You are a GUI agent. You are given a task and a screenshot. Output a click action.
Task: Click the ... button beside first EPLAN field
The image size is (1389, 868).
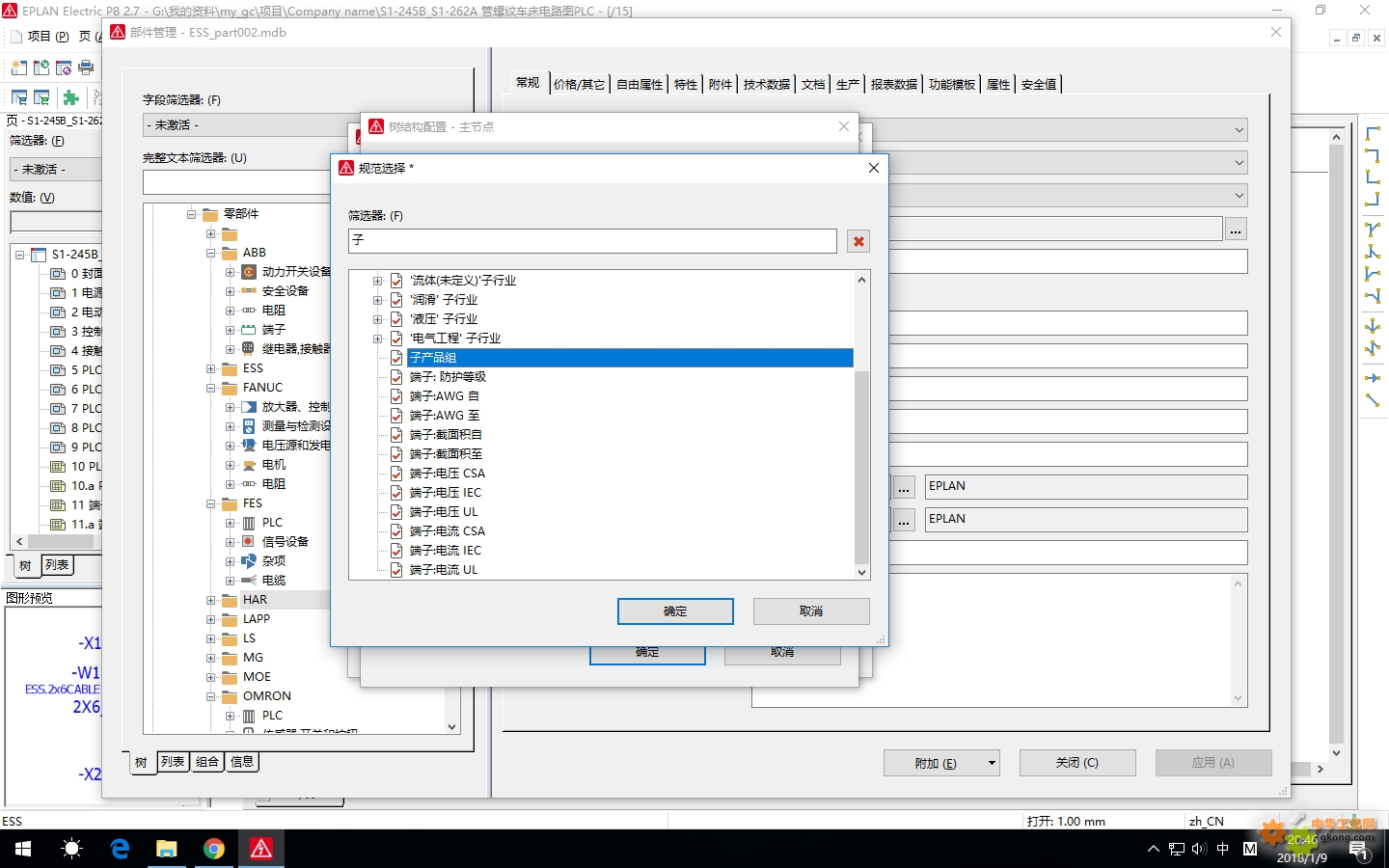pyautogui.click(x=904, y=487)
